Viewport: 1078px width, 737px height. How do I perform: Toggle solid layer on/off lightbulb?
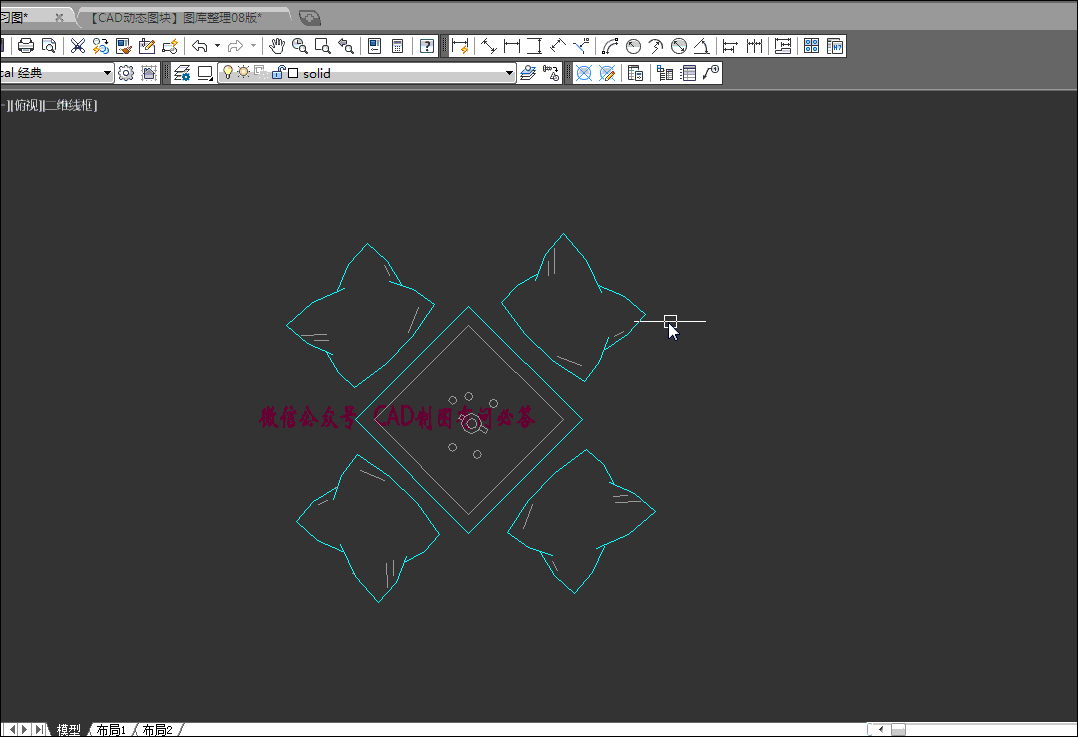[x=228, y=72]
